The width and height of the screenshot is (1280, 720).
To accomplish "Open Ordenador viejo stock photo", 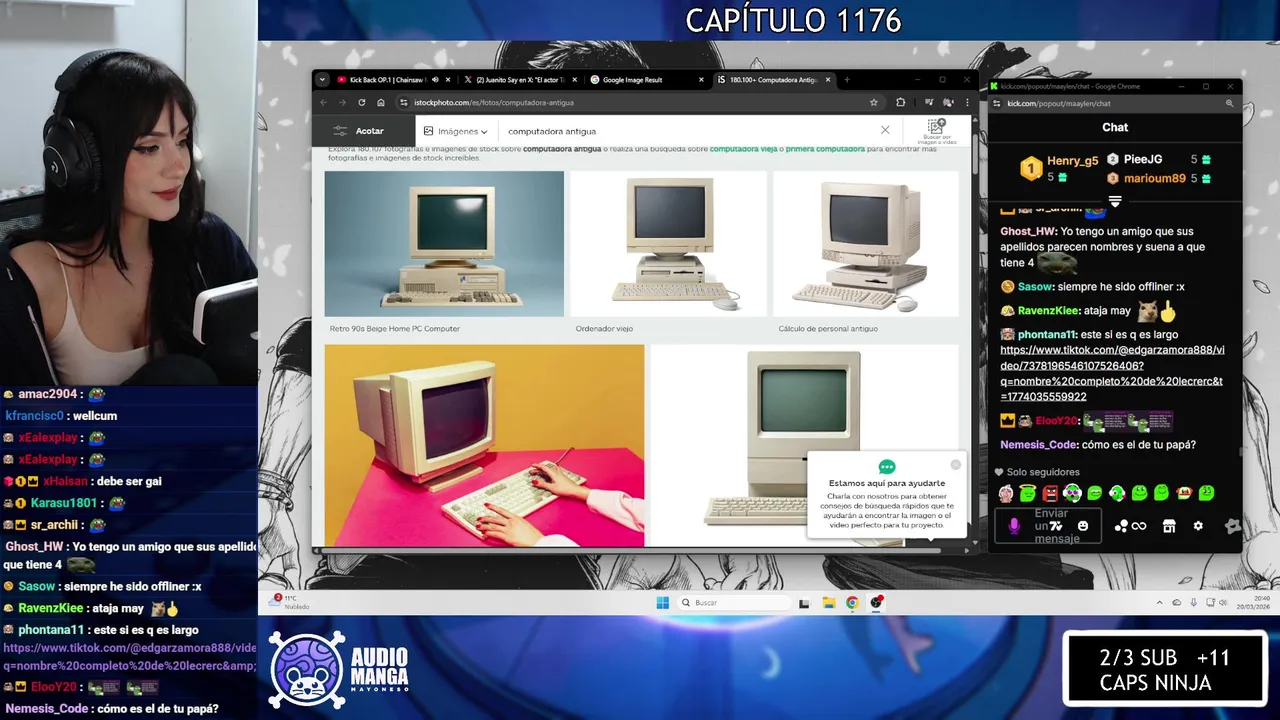I will pyautogui.click(x=668, y=244).
